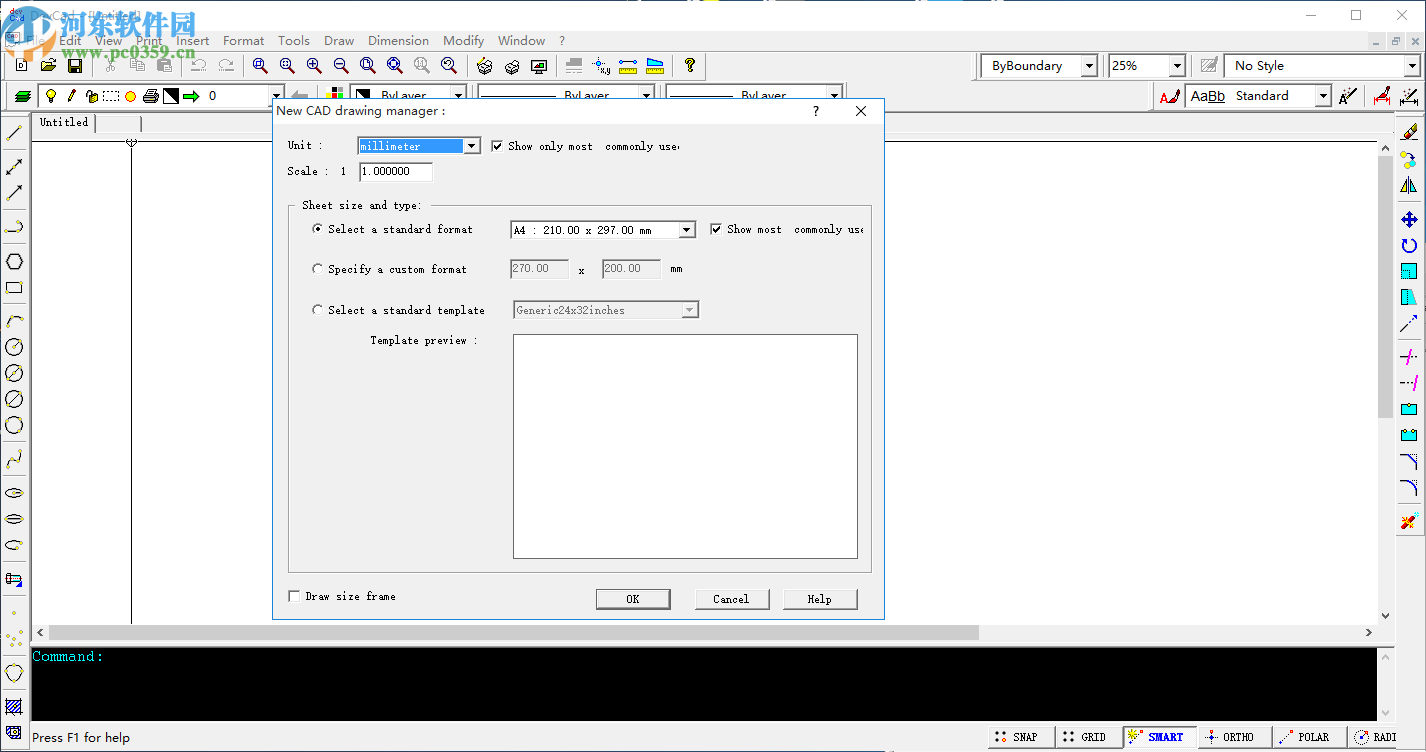Select the 'Specify a custom format' option
This screenshot has width=1426, height=752.
point(318,269)
